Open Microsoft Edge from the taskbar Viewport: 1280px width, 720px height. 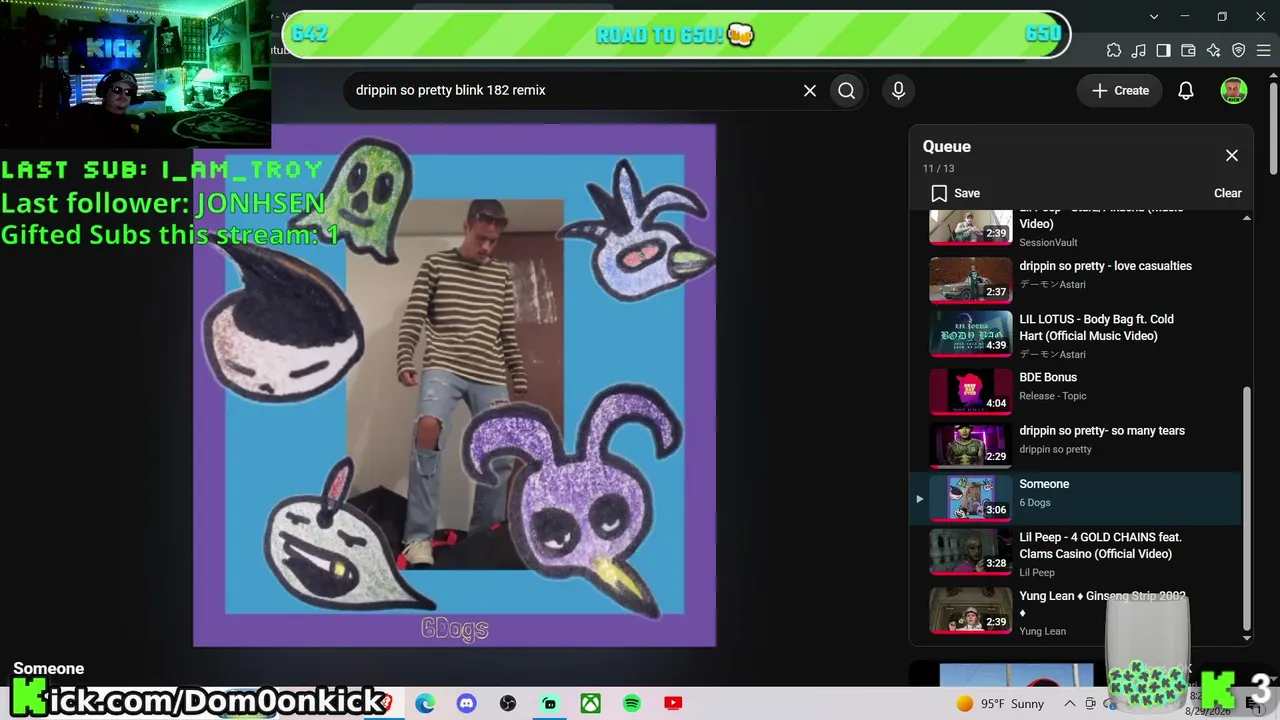425,704
